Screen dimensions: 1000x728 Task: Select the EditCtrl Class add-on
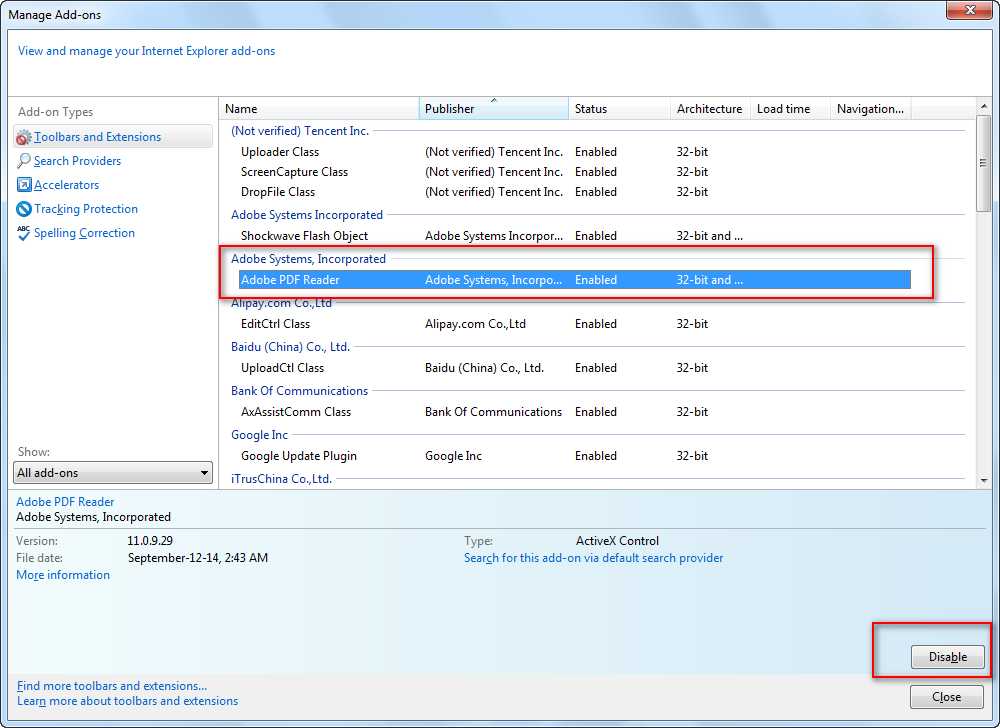click(575, 324)
